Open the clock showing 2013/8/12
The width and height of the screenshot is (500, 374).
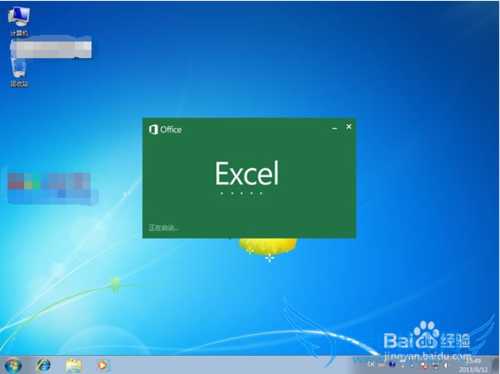pos(473,365)
